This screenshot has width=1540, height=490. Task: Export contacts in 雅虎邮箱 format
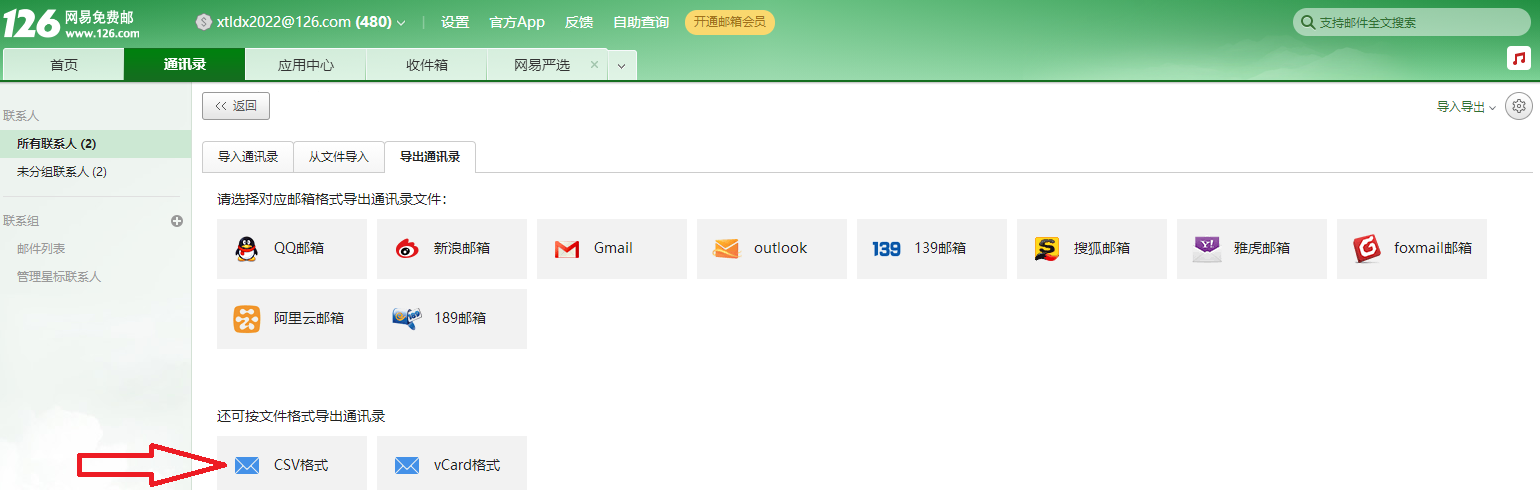click(x=1252, y=249)
